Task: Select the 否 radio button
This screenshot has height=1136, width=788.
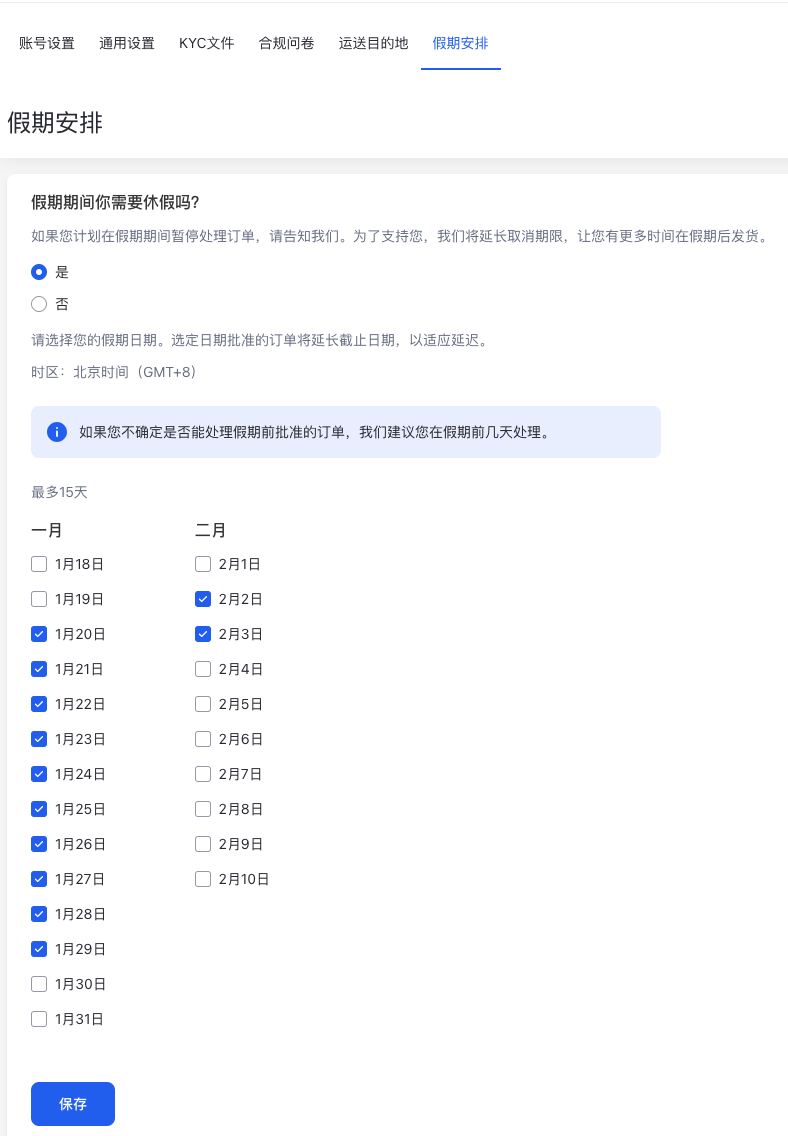Action: (38, 304)
